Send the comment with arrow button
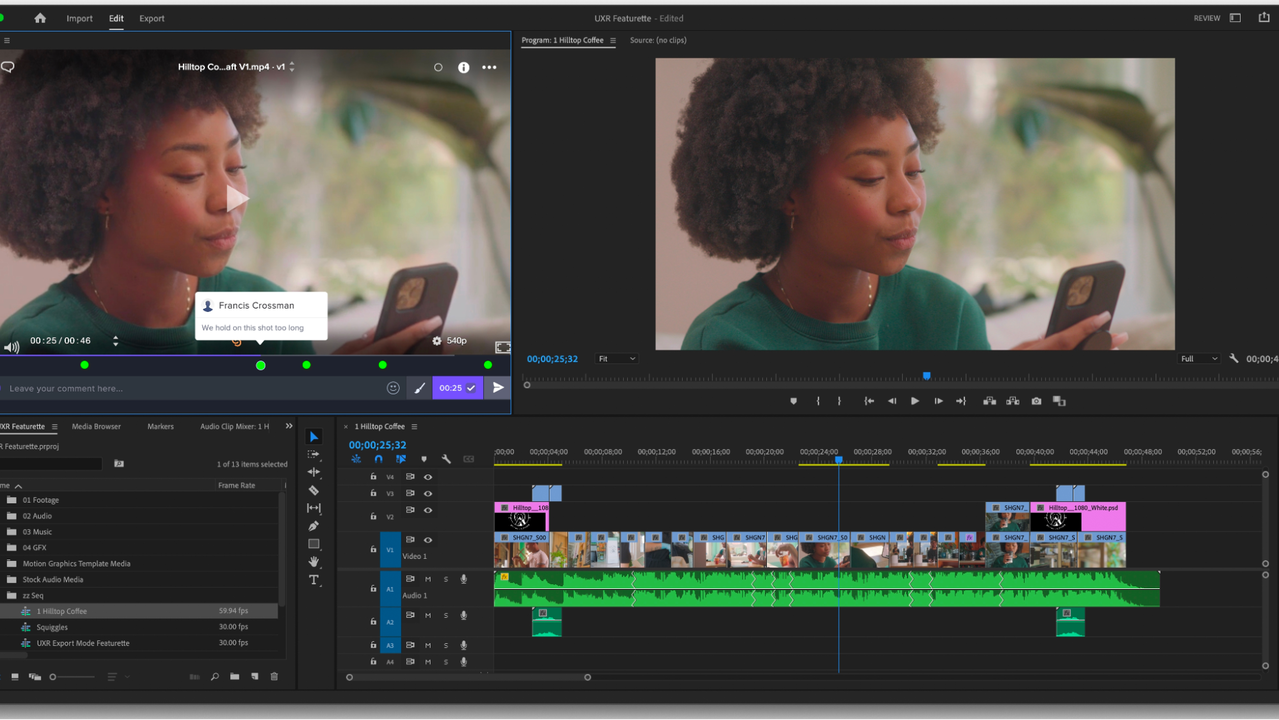The height and width of the screenshot is (720, 1279). point(498,388)
